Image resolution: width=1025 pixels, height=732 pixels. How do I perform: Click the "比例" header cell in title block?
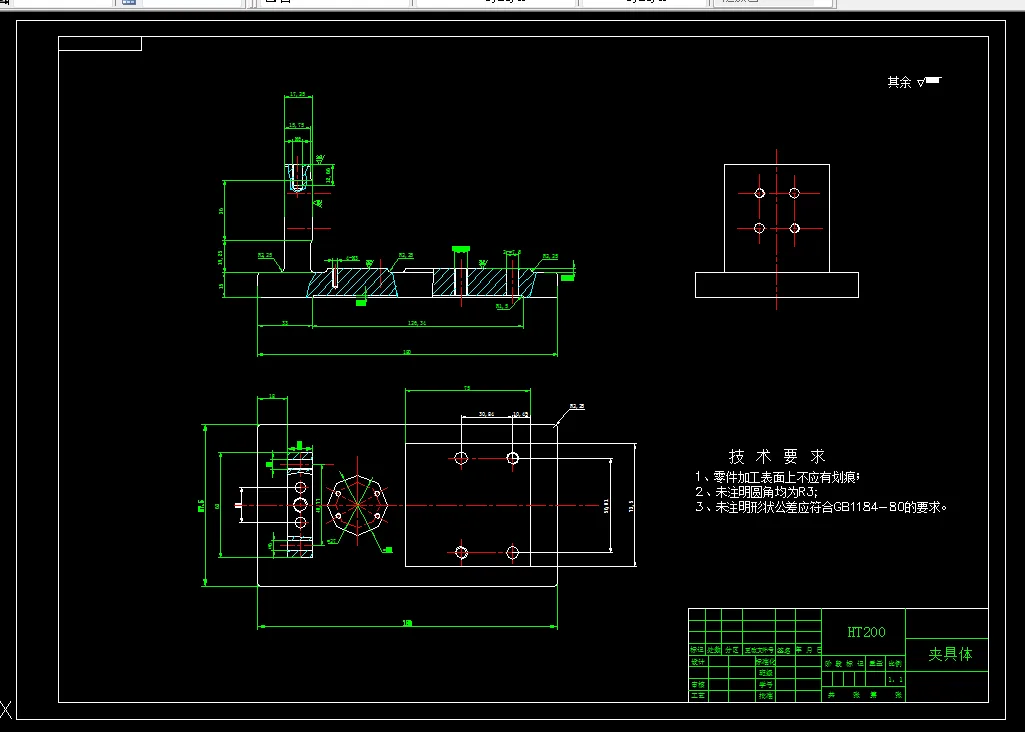tap(896, 663)
